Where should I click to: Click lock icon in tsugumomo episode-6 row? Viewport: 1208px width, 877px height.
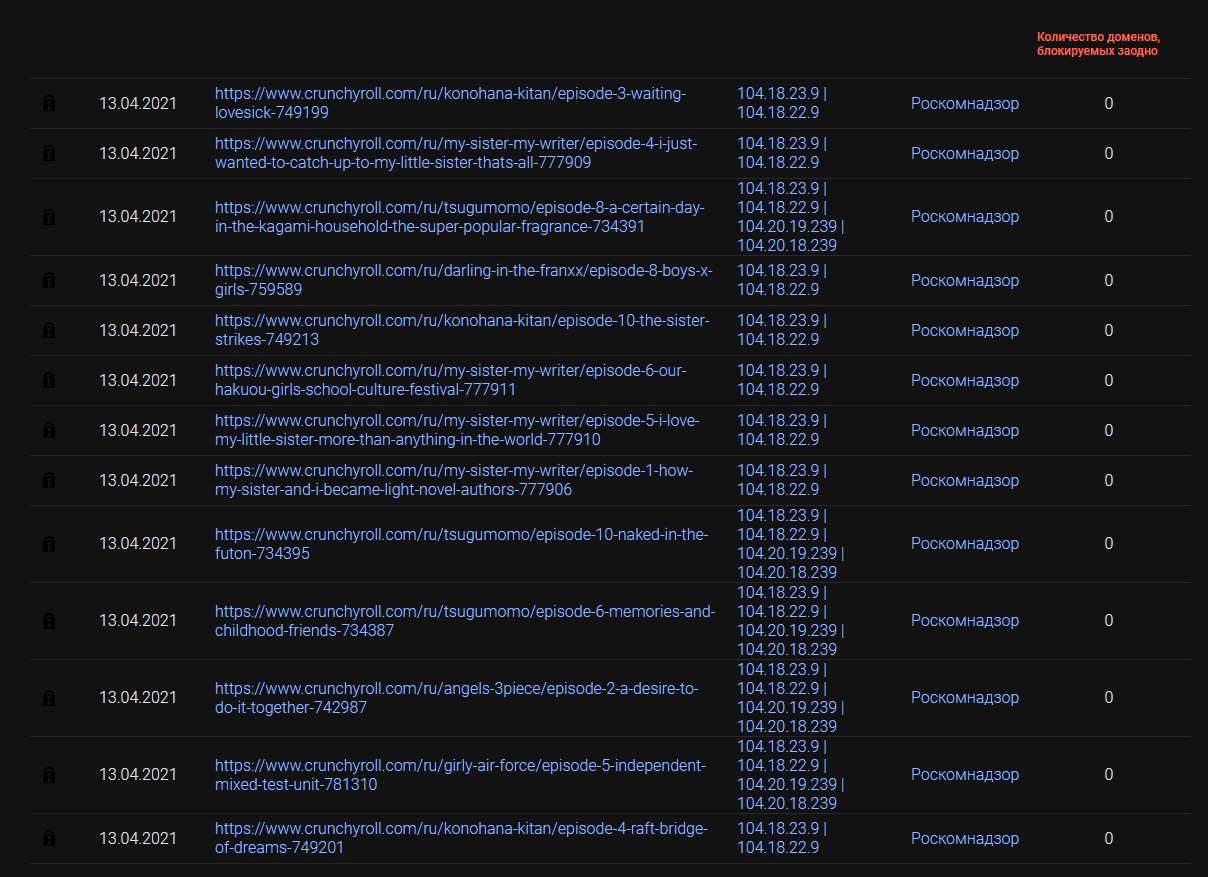49,621
